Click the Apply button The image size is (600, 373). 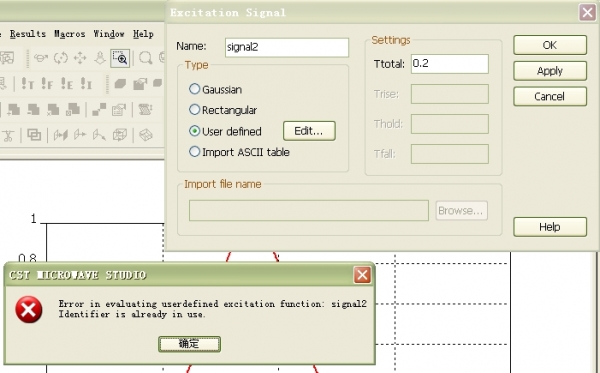[x=549, y=71]
